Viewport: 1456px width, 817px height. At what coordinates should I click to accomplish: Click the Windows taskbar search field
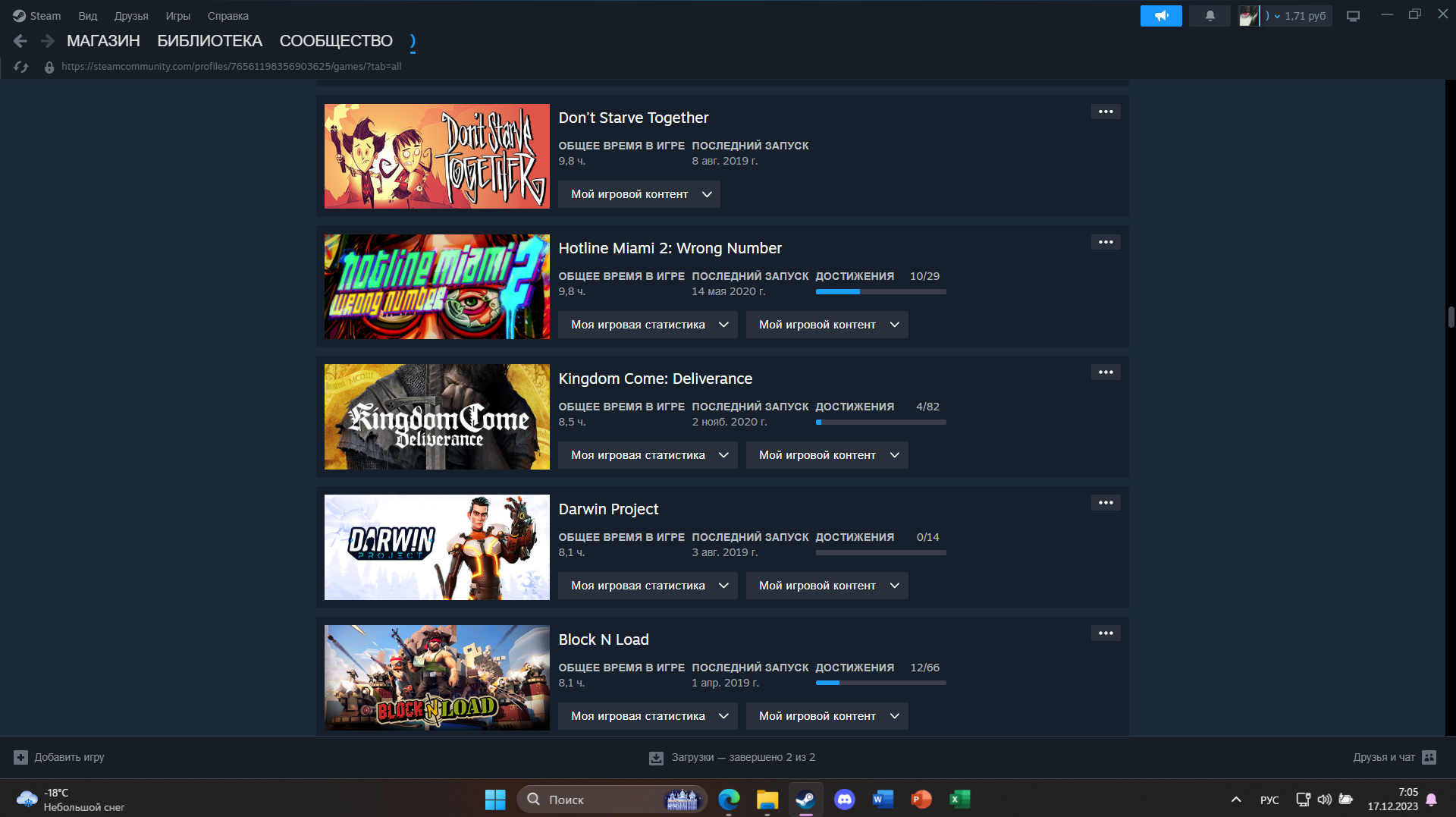coord(611,800)
